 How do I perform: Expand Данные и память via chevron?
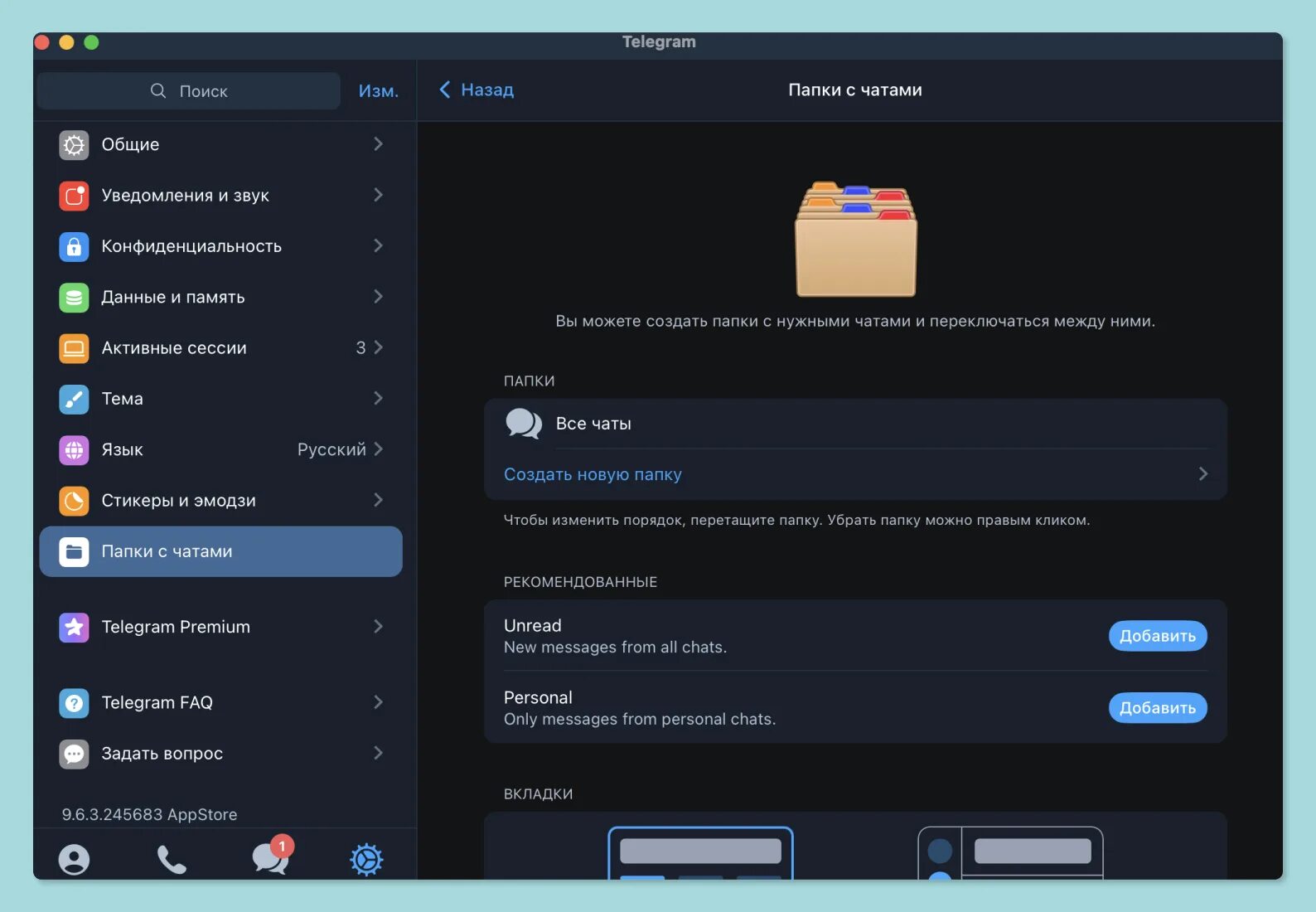click(x=378, y=297)
